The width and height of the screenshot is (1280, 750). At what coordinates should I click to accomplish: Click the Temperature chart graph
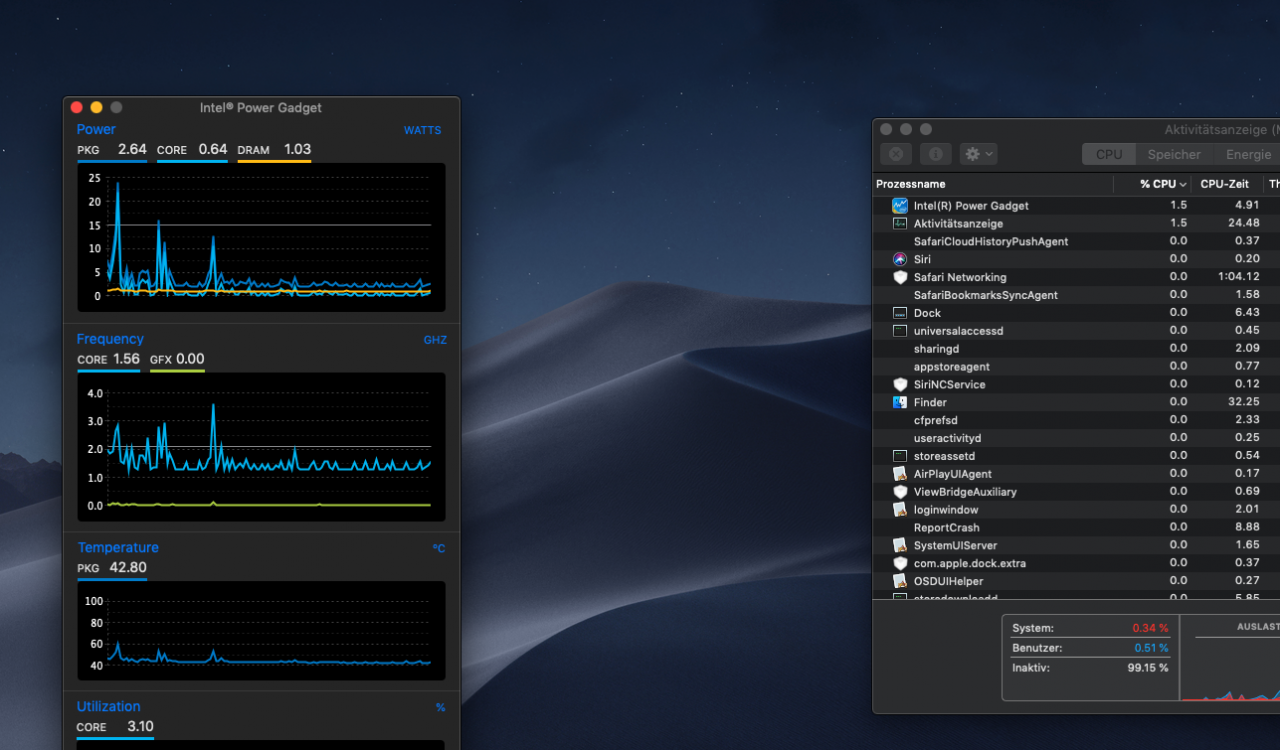tap(261, 631)
